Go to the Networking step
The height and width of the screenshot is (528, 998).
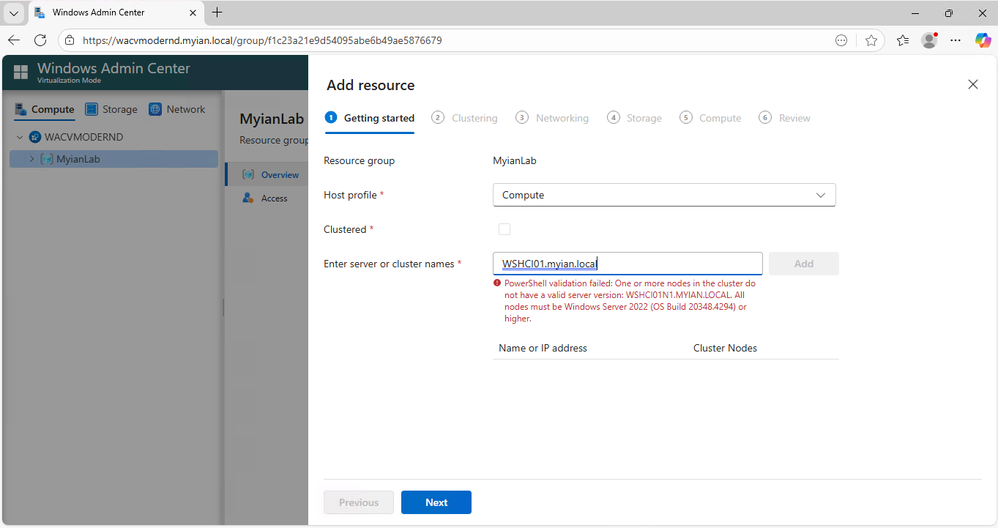pyautogui.click(x=552, y=118)
